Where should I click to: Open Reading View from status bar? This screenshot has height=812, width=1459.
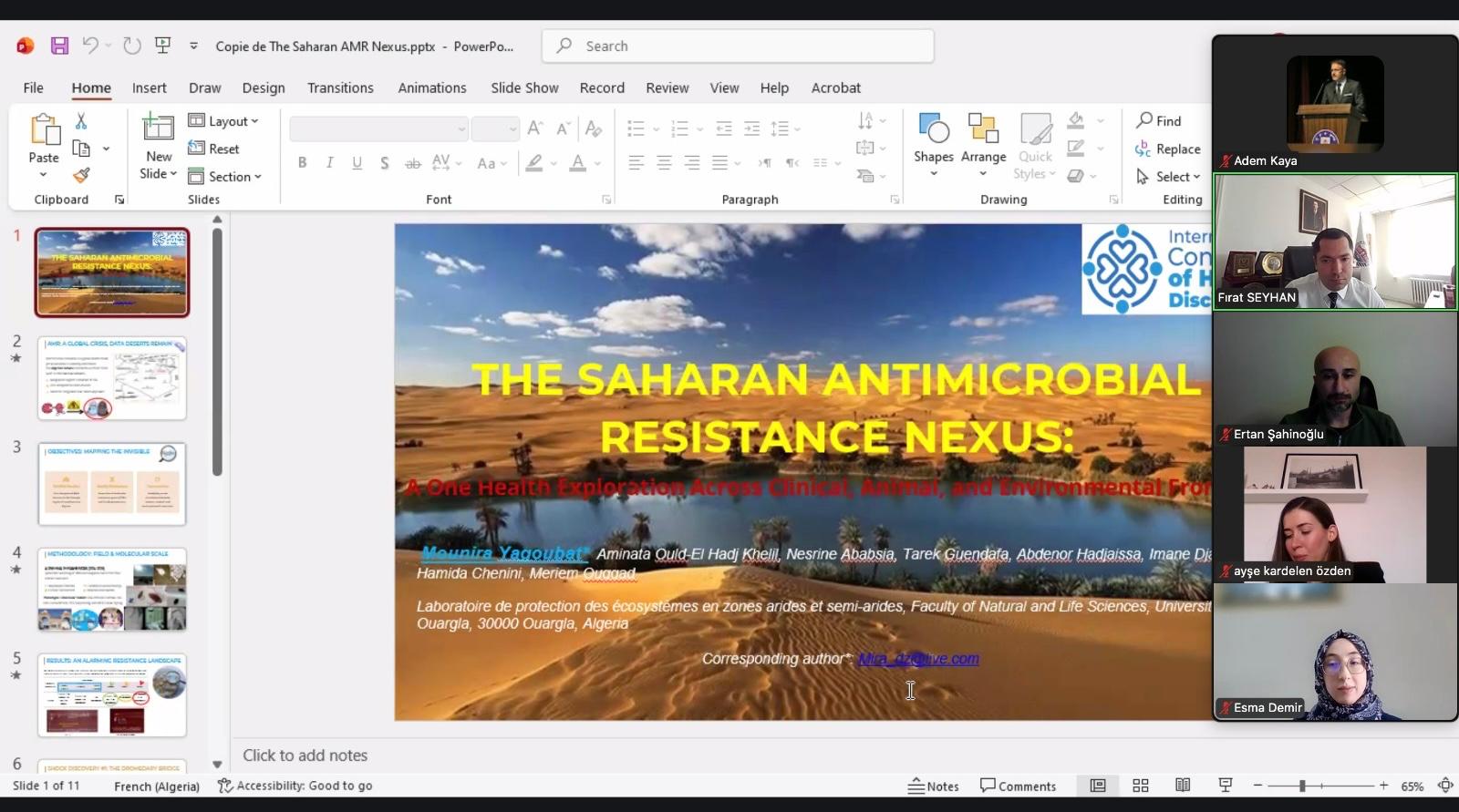pos(1183,786)
